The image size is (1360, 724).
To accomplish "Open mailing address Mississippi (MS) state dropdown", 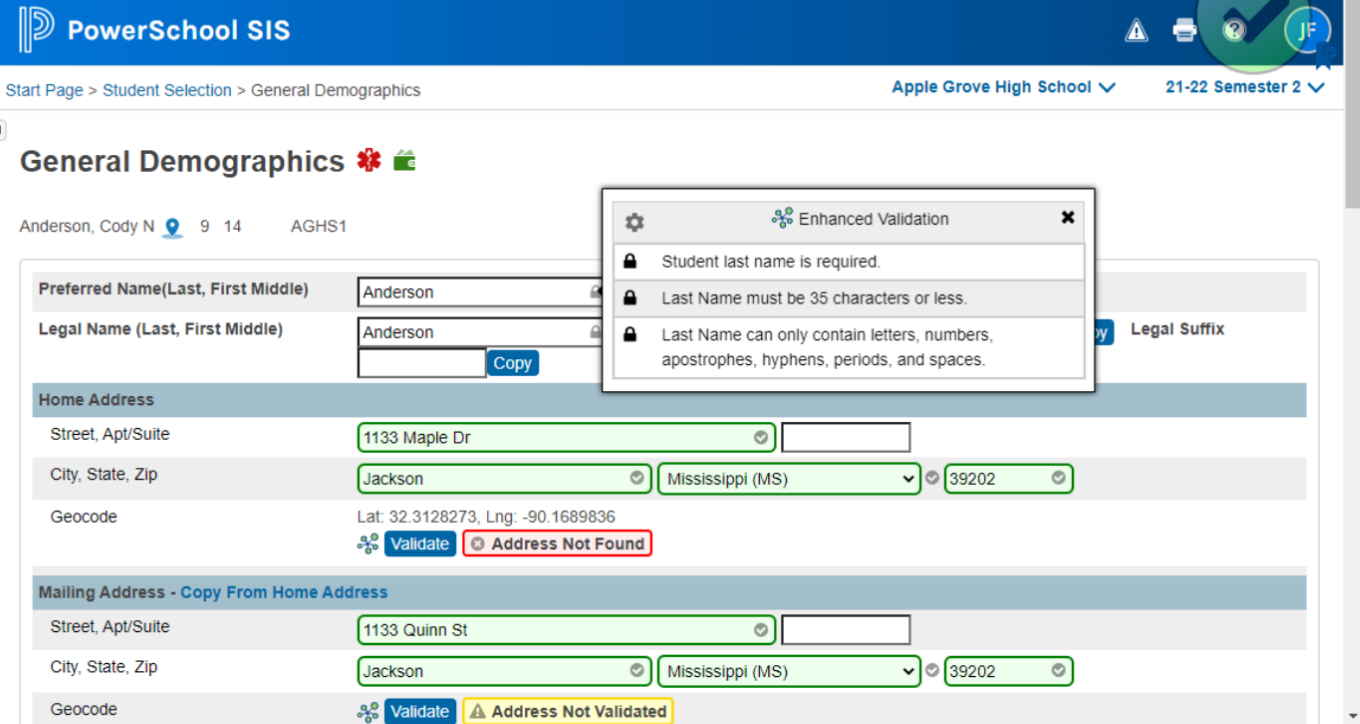I will pyautogui.click(x=789, y=671).
